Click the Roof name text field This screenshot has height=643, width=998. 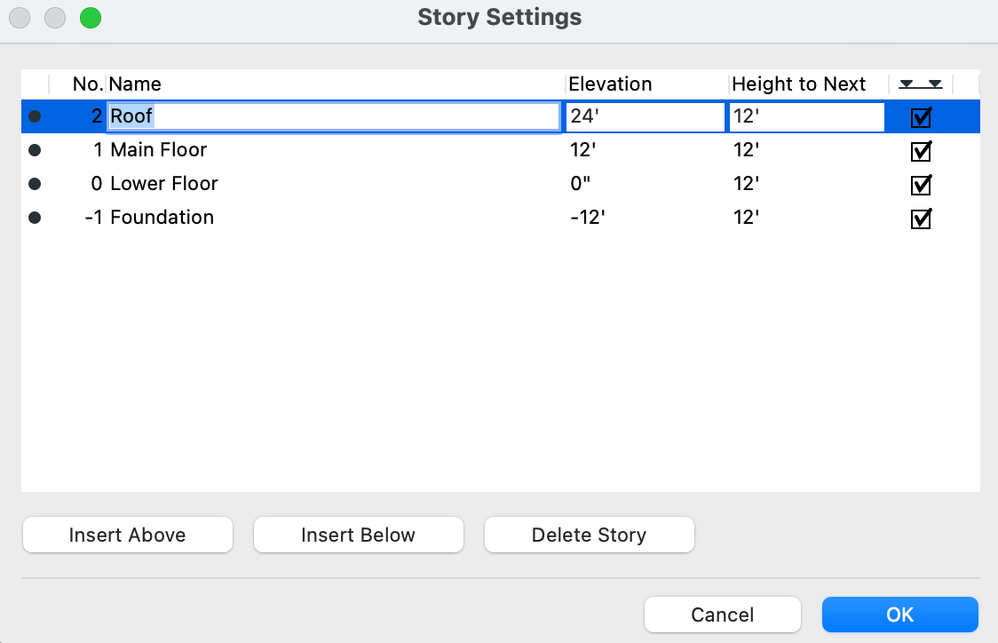click(x=333, y=117)
